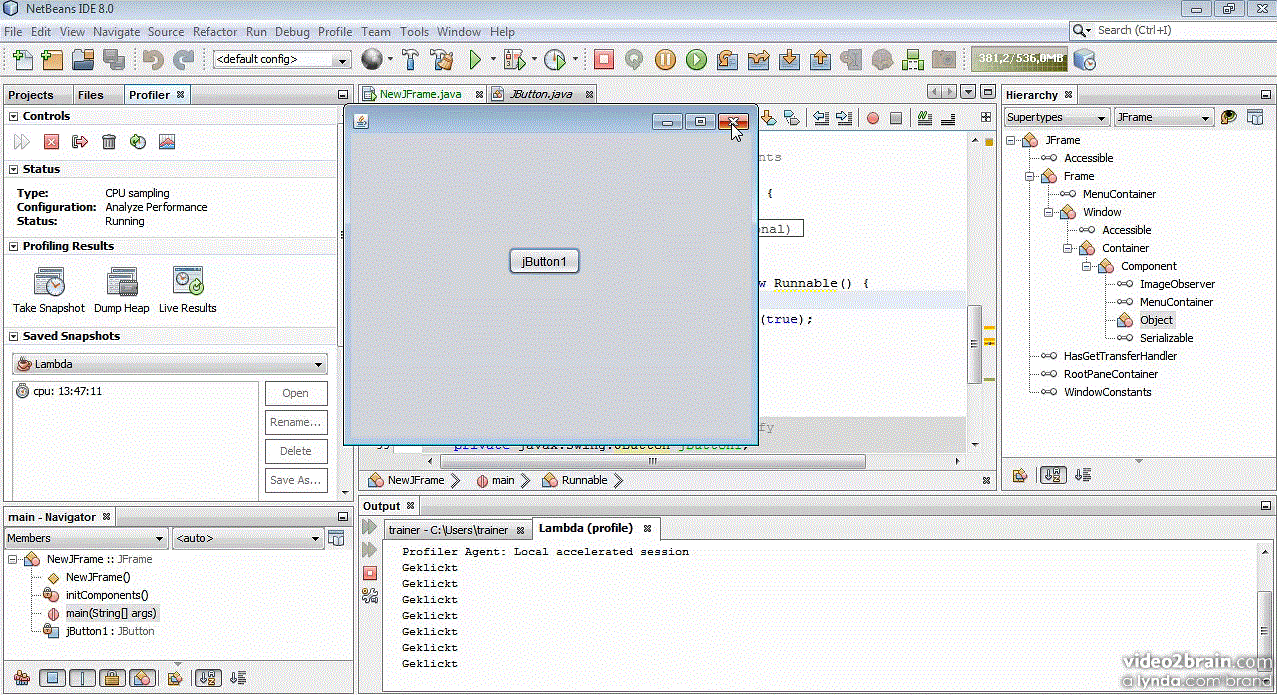This screenshot has width=1277, height=695.
Task: Click red Stop icon in Profiler Controls
Action: tap(51, 142)
